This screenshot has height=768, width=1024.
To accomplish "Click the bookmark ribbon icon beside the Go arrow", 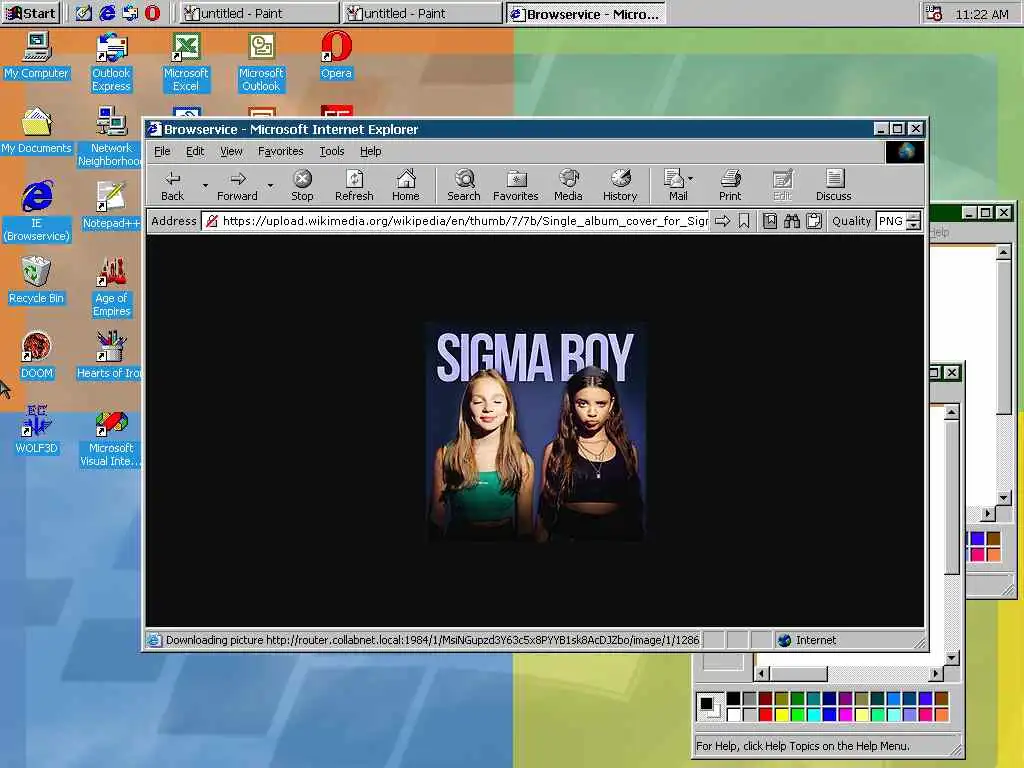I will (x=744, y=221).
